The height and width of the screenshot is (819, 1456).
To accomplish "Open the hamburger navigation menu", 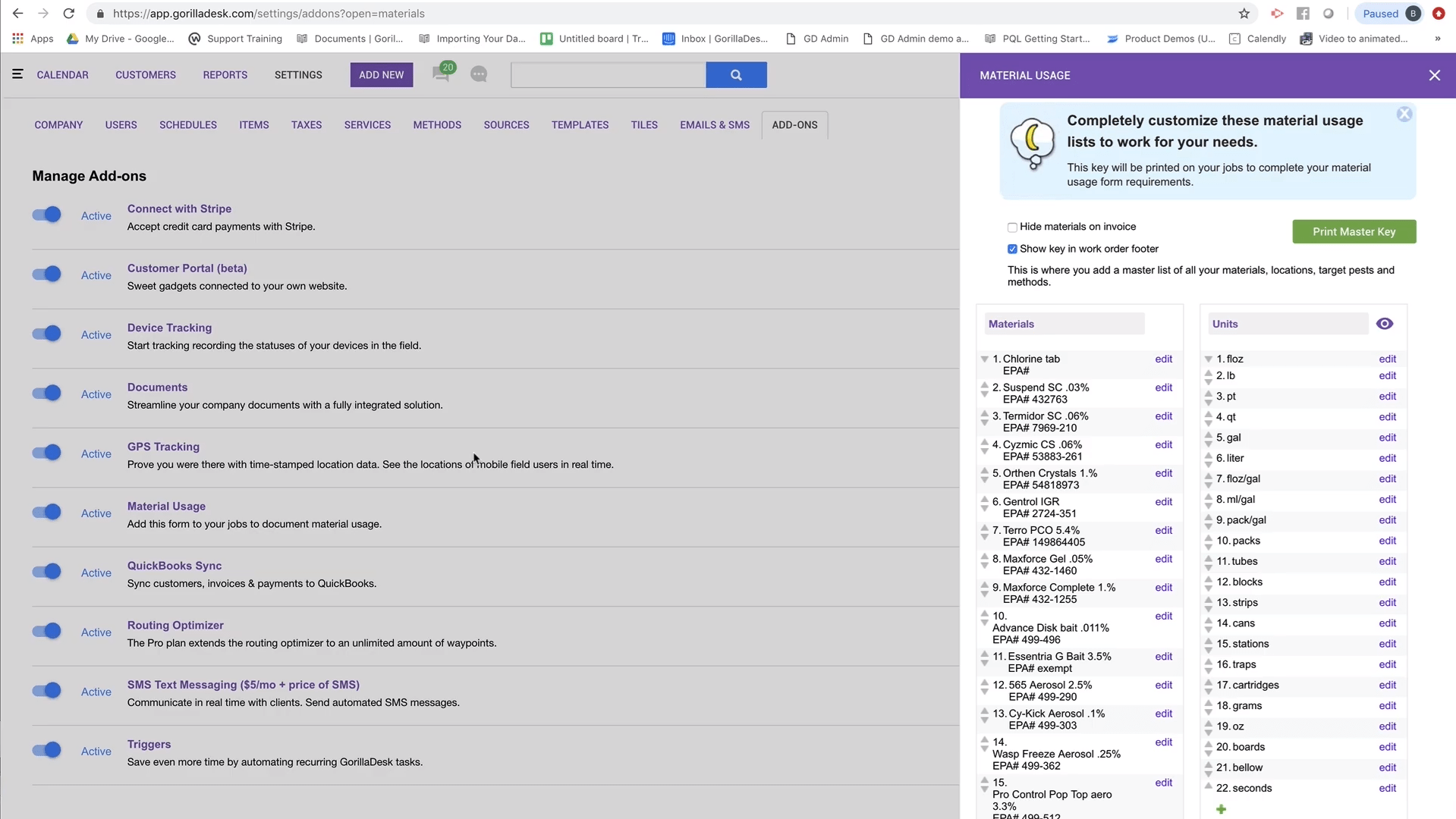I will click(x=17, y=74).
